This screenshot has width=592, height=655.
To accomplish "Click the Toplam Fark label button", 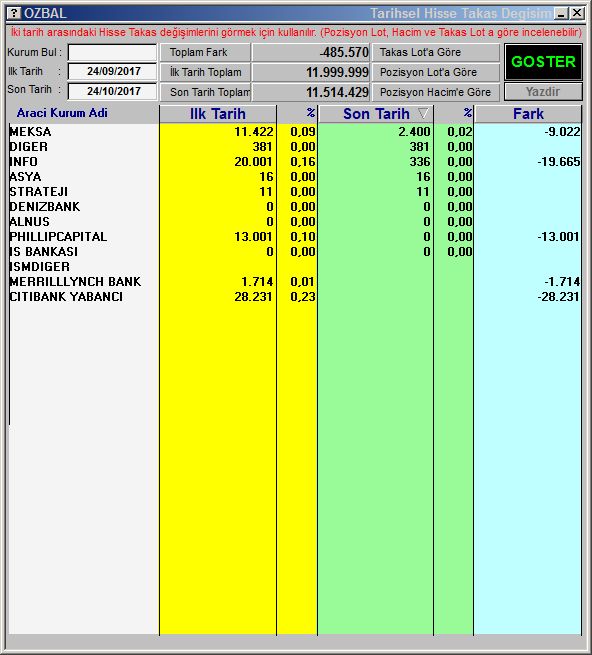I will 205,52.
